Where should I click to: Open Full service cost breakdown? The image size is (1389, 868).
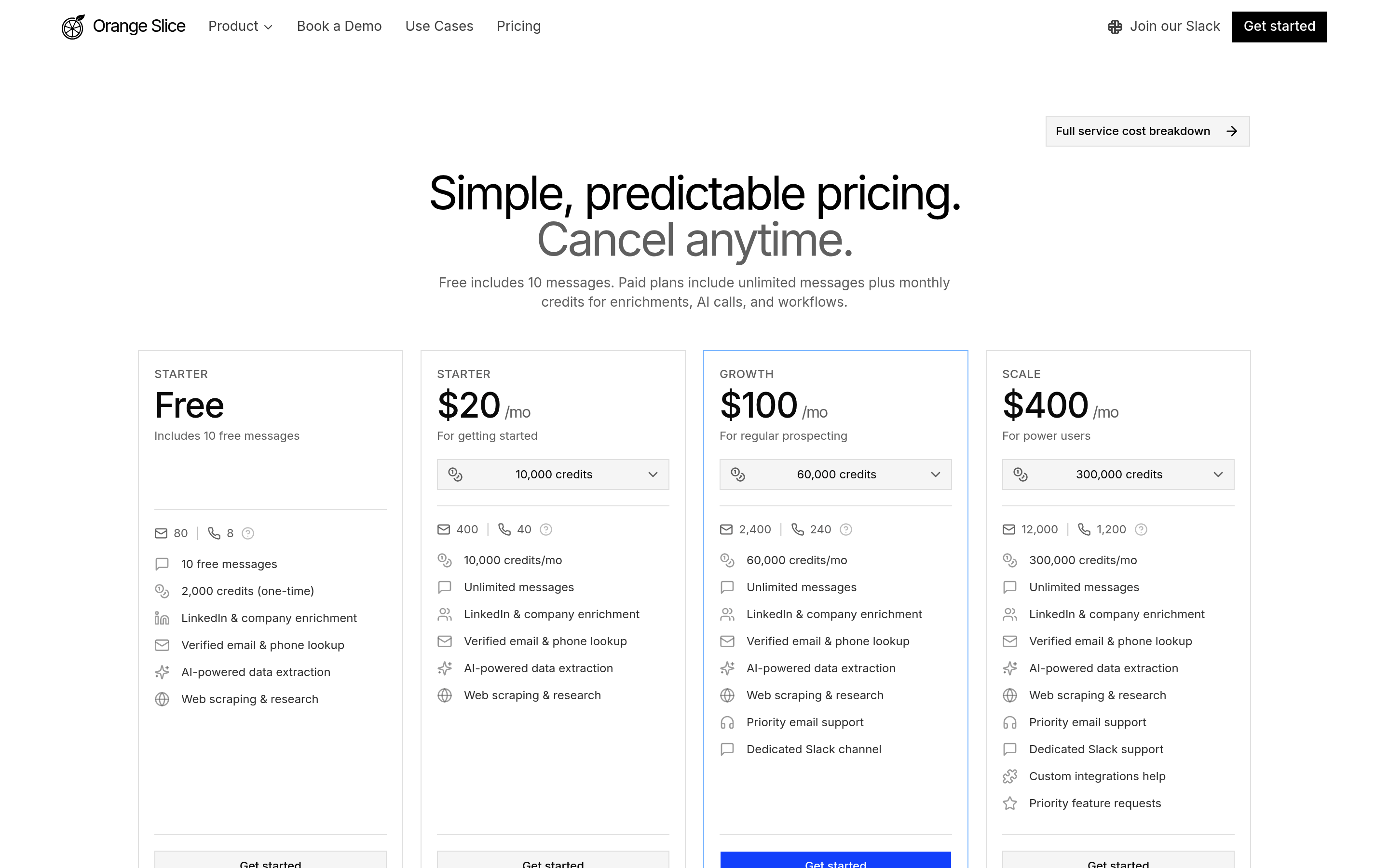click(1132, 132)
